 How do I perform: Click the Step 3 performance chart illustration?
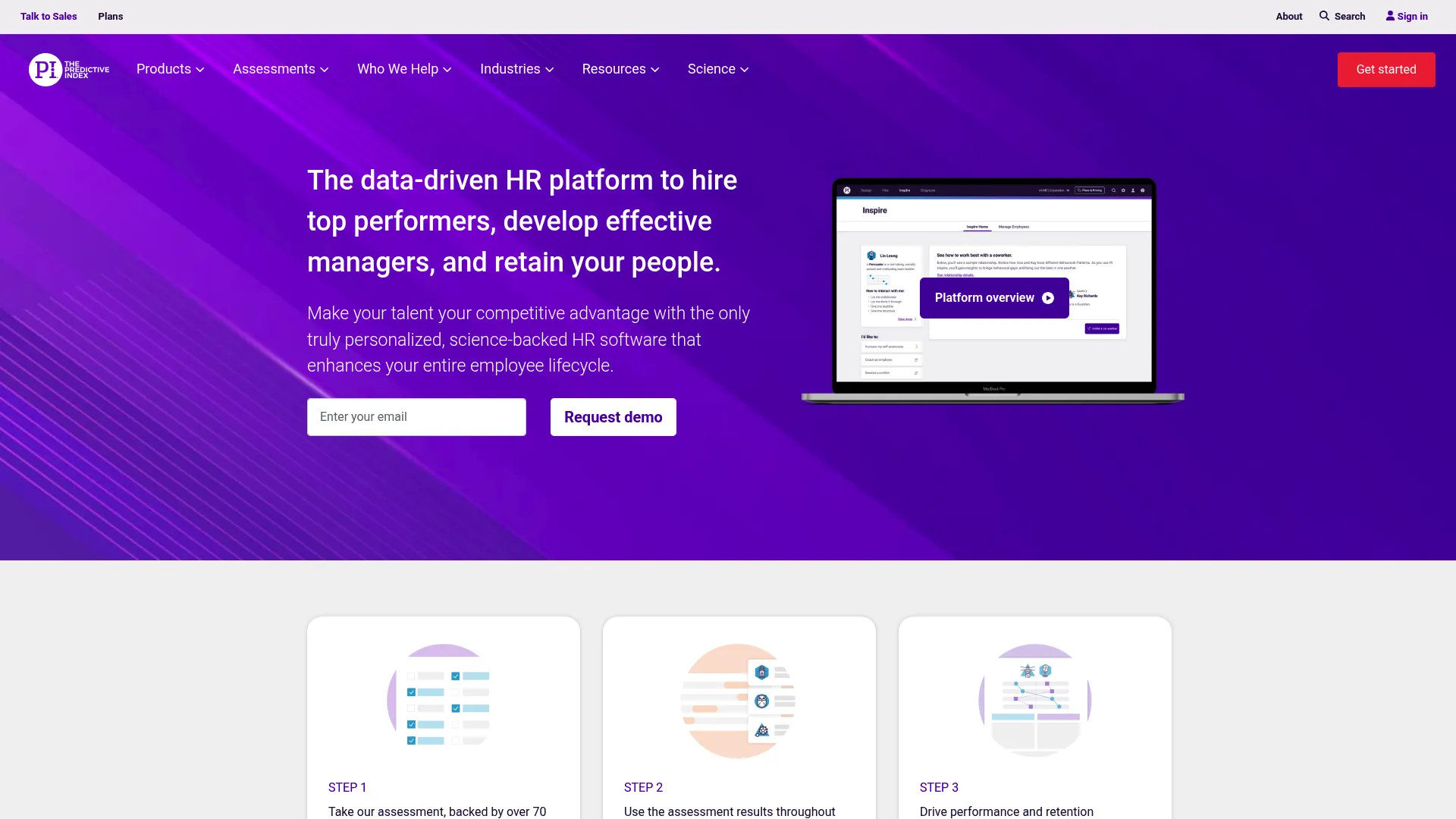coord(1034,700)
